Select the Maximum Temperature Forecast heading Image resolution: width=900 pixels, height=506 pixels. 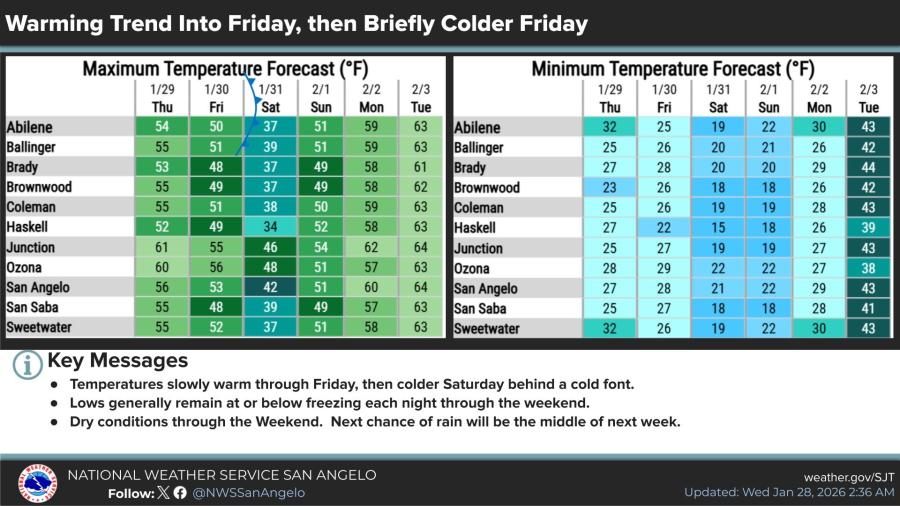[x=224, y=69]
